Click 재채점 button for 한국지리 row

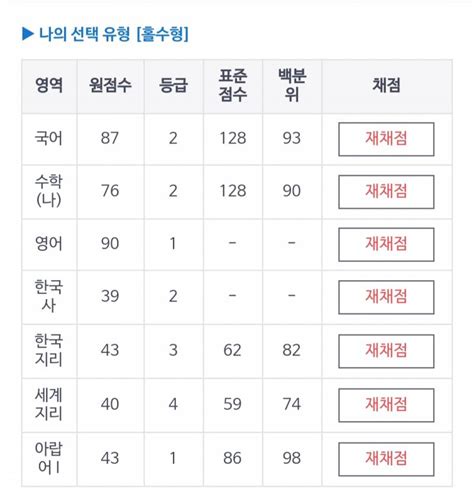click(x=386, y=351)
